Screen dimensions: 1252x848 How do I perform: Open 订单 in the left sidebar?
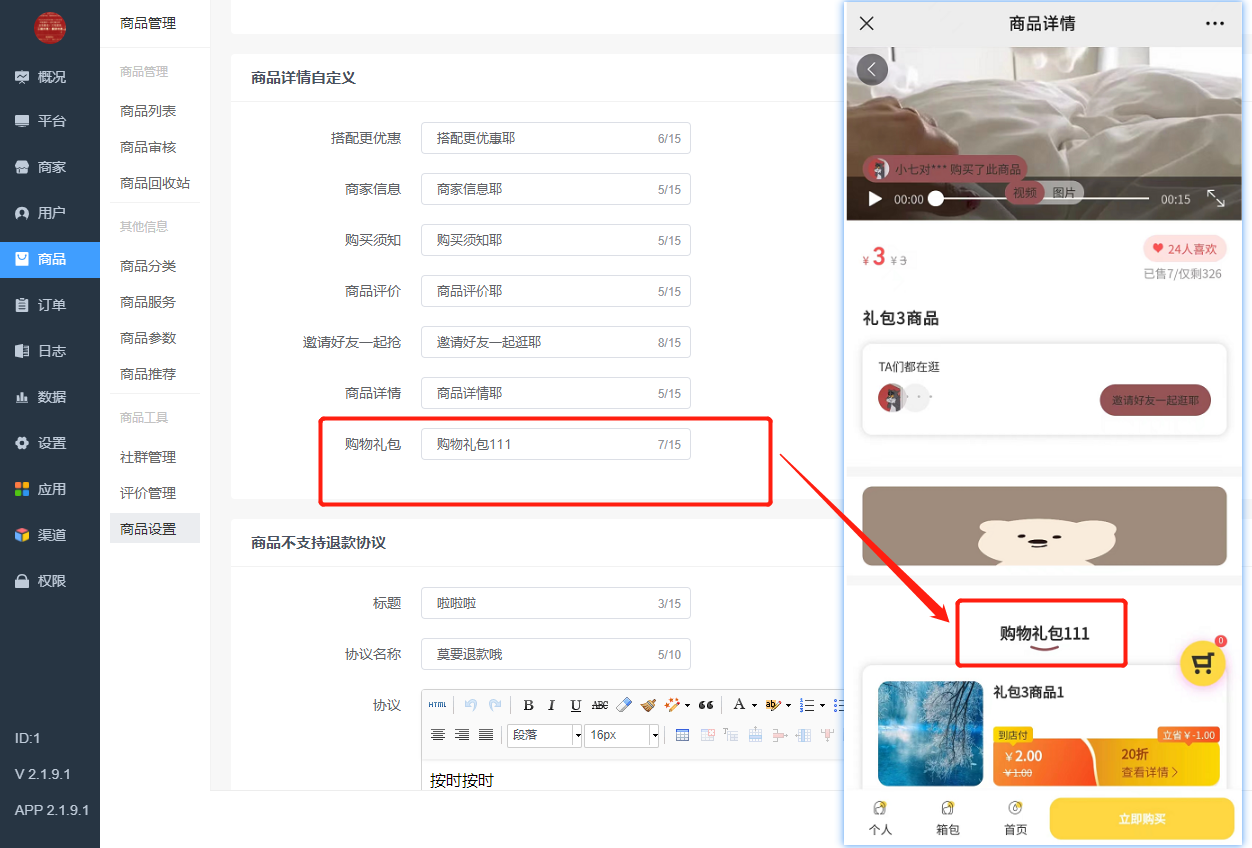coord(50,305)
